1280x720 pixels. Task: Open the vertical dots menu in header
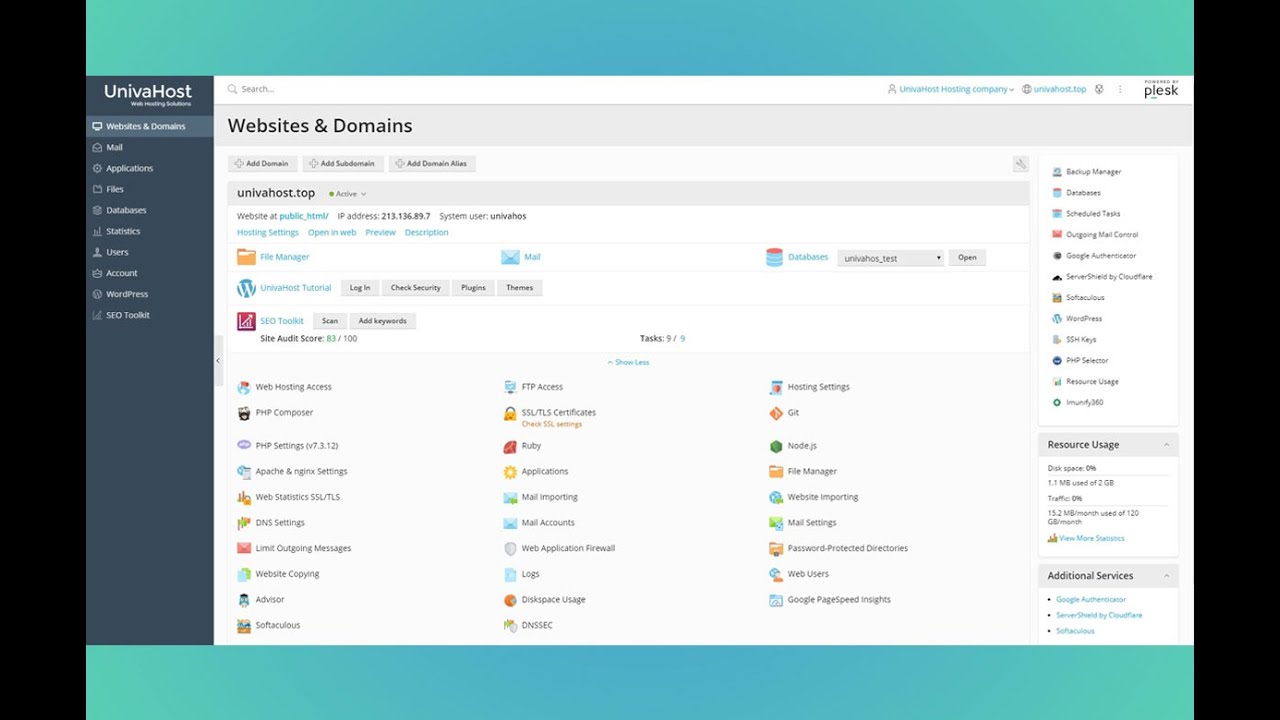point(1120,89)
